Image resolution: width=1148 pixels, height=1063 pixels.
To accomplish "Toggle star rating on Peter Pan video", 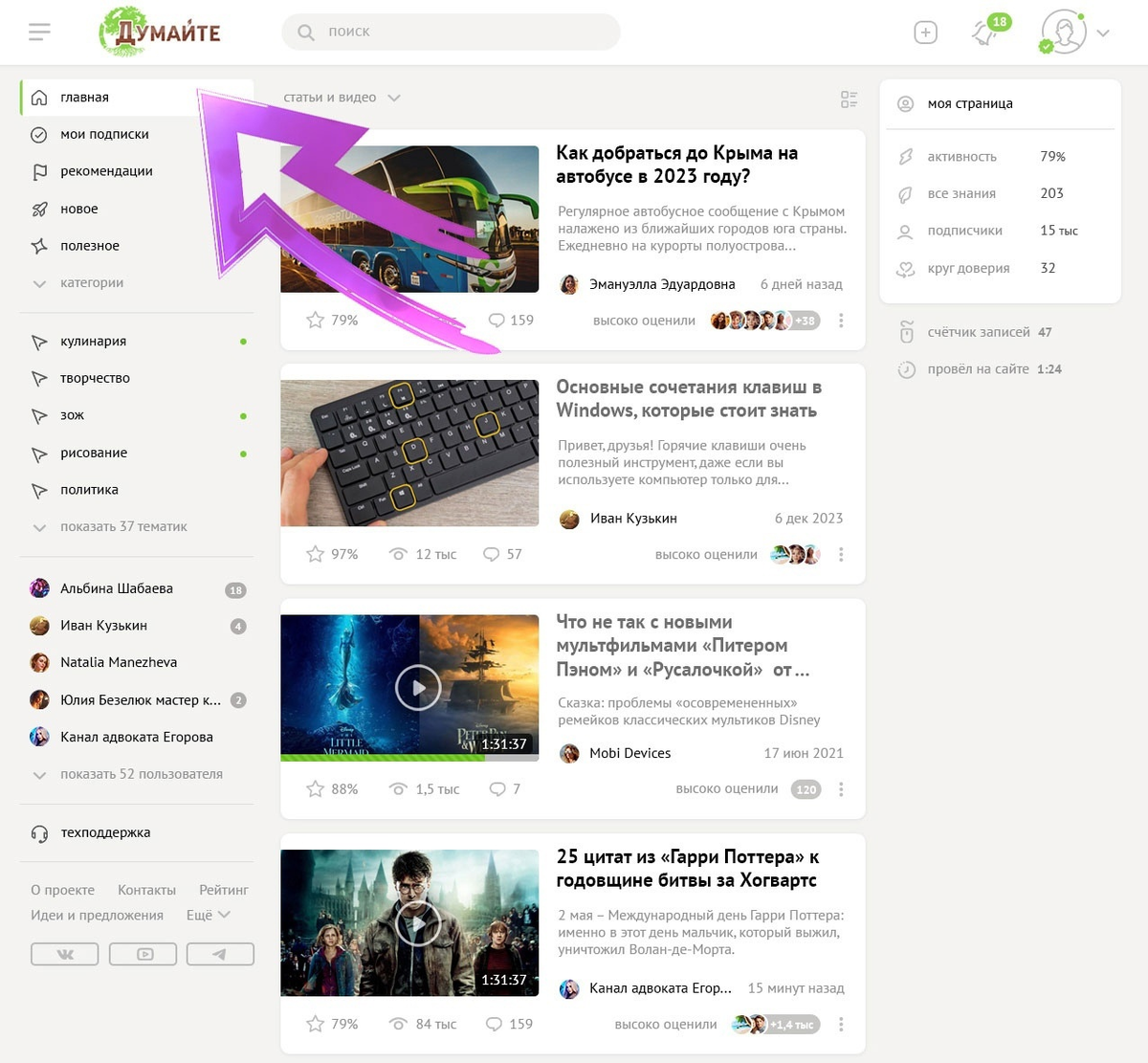I will tap(315, 788).
